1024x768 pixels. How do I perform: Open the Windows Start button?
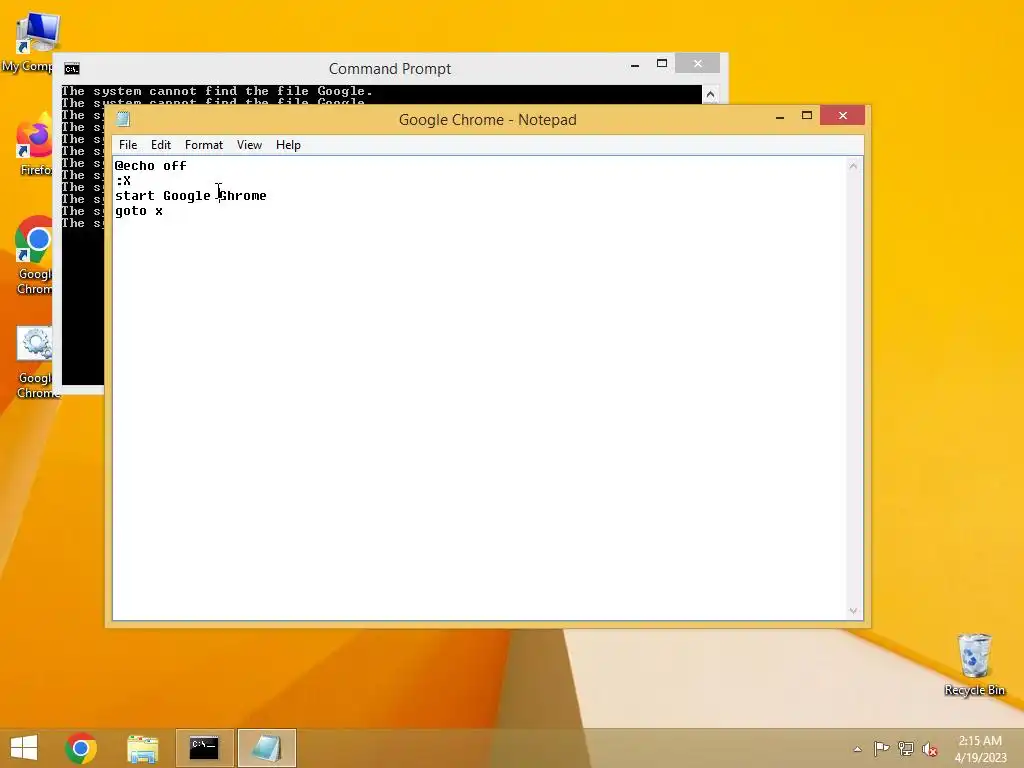coord(24,748)
